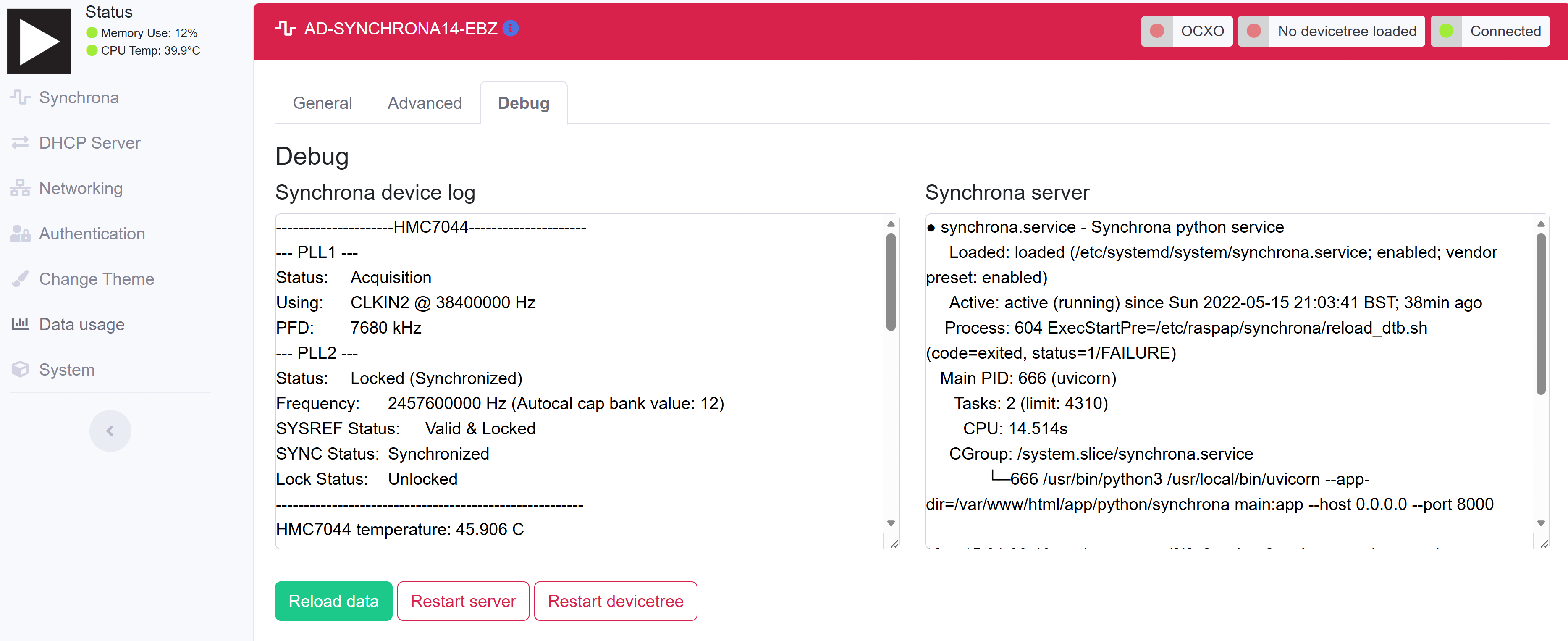
Task: Click the 'Lock Status: Unlocked' line
Action: click(x=367, y=478)
